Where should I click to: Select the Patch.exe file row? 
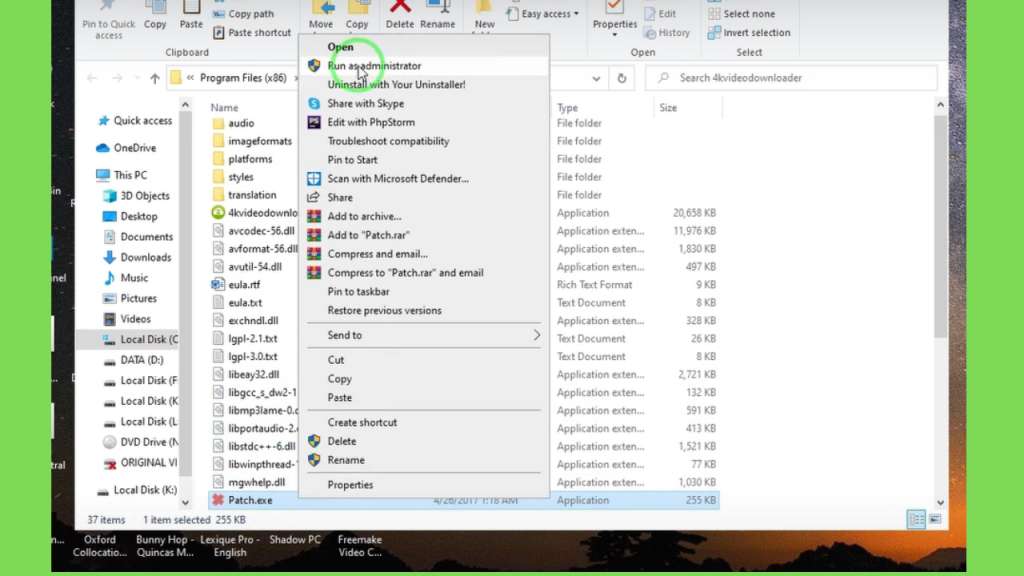(464, 501)
